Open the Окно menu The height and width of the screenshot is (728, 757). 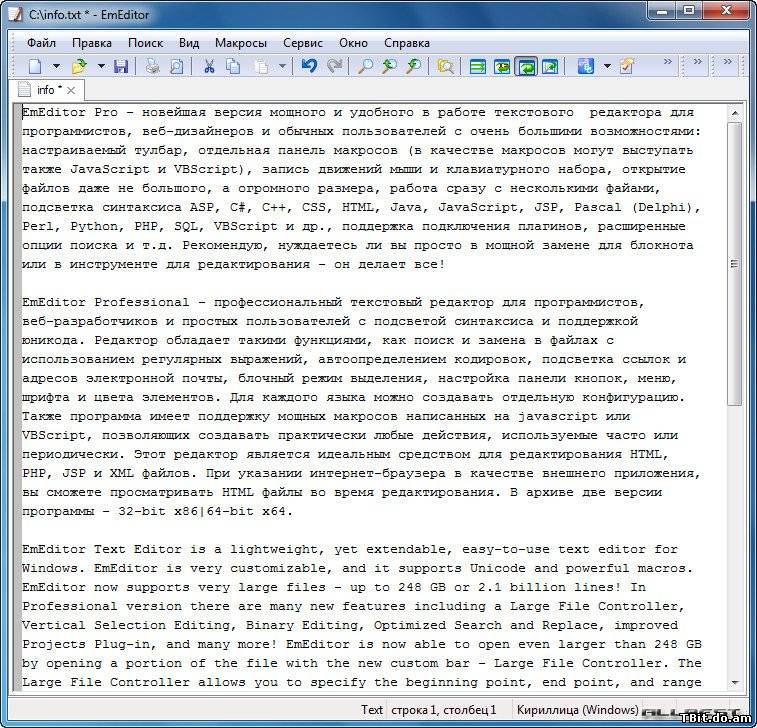353,43
